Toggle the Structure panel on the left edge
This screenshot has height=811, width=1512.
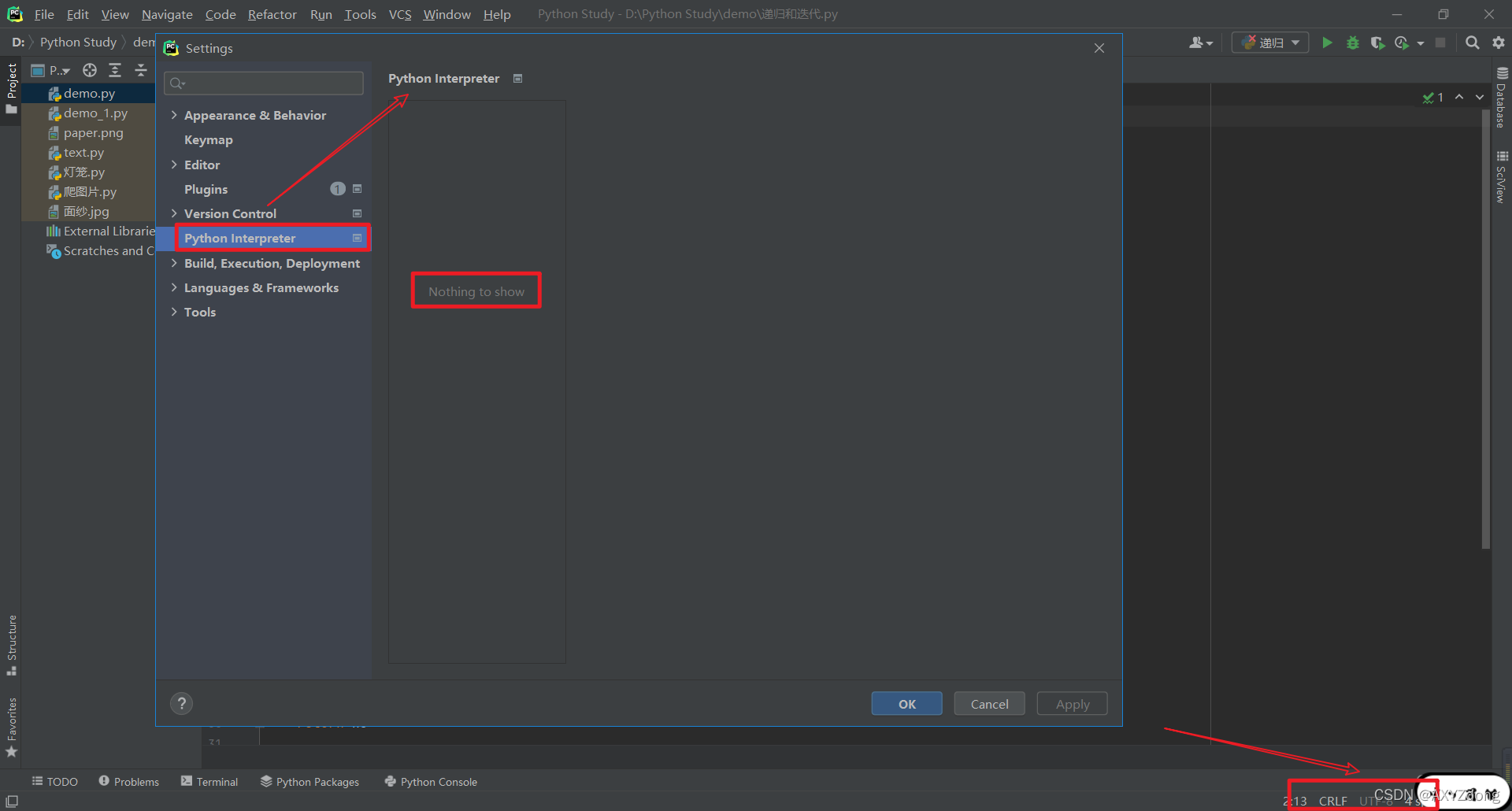tap(12, 644)
